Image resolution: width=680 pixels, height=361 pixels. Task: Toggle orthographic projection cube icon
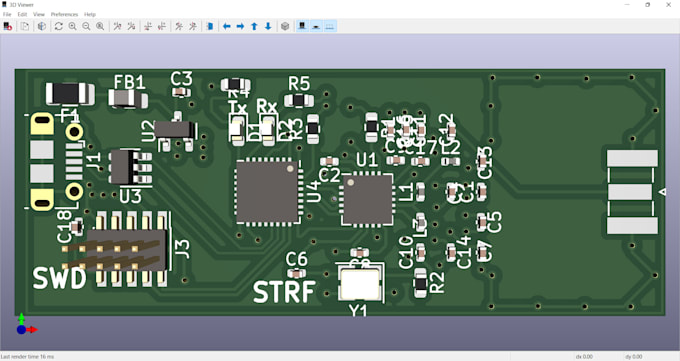click(x=285, y=26)
